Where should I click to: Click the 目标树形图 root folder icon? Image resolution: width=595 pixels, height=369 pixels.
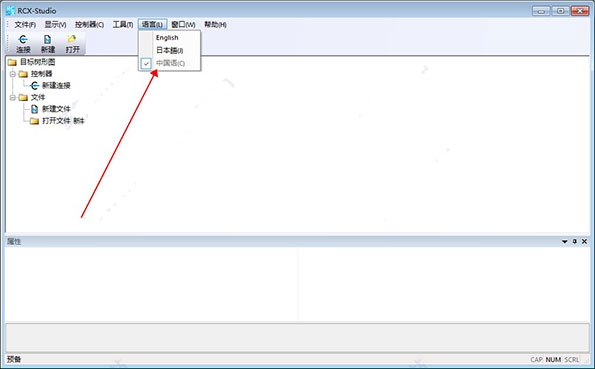click(x=12, y=62)
